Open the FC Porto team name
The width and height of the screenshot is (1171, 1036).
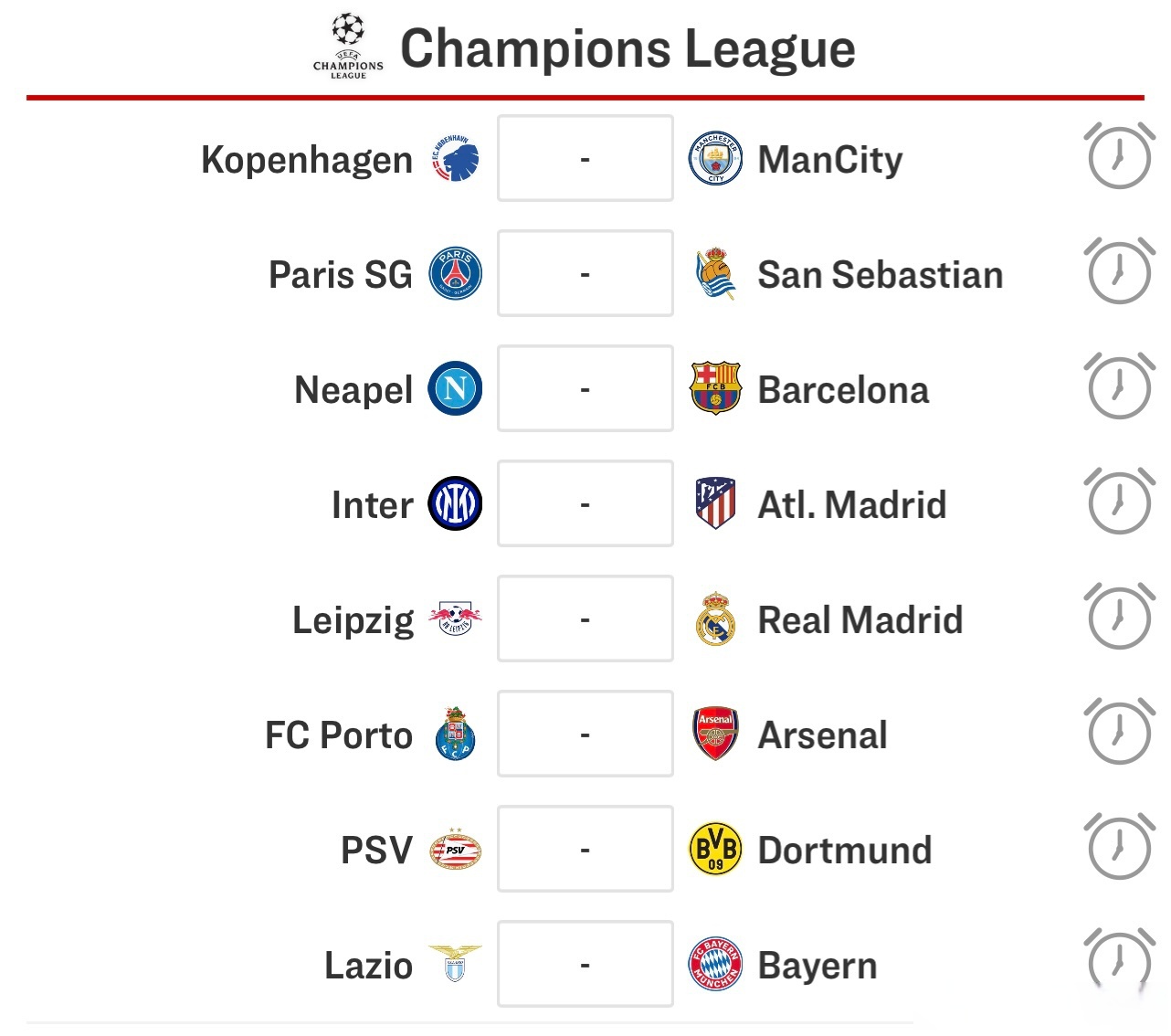[339, 735]
